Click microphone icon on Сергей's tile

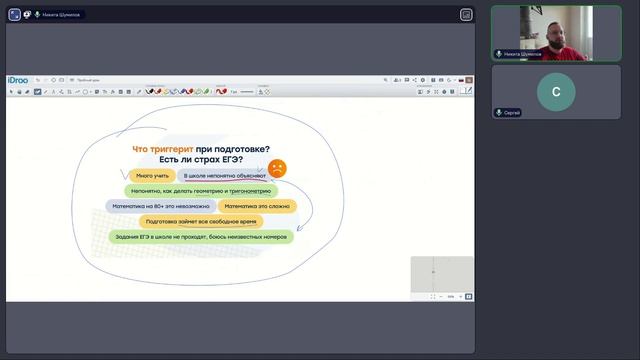pyautogui.click(x=498, y=112)
